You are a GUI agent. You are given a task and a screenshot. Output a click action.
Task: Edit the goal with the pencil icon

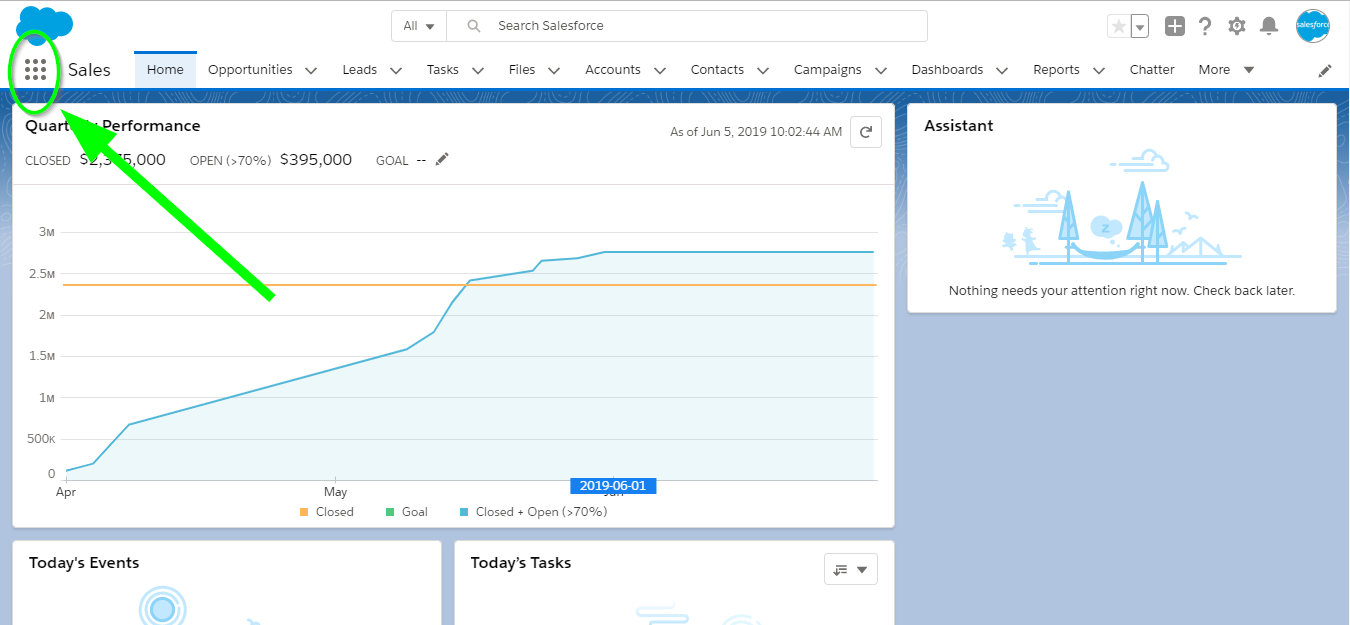tap(442, 159)
